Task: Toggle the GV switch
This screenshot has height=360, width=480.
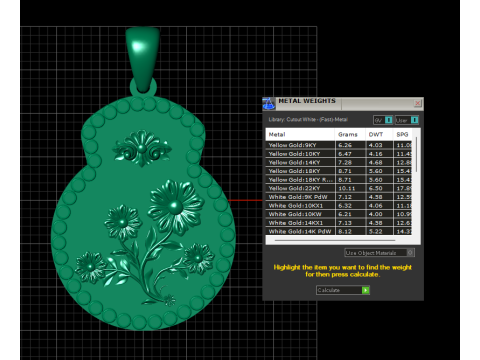Action: pyautogui.click(x=383, y=120)
